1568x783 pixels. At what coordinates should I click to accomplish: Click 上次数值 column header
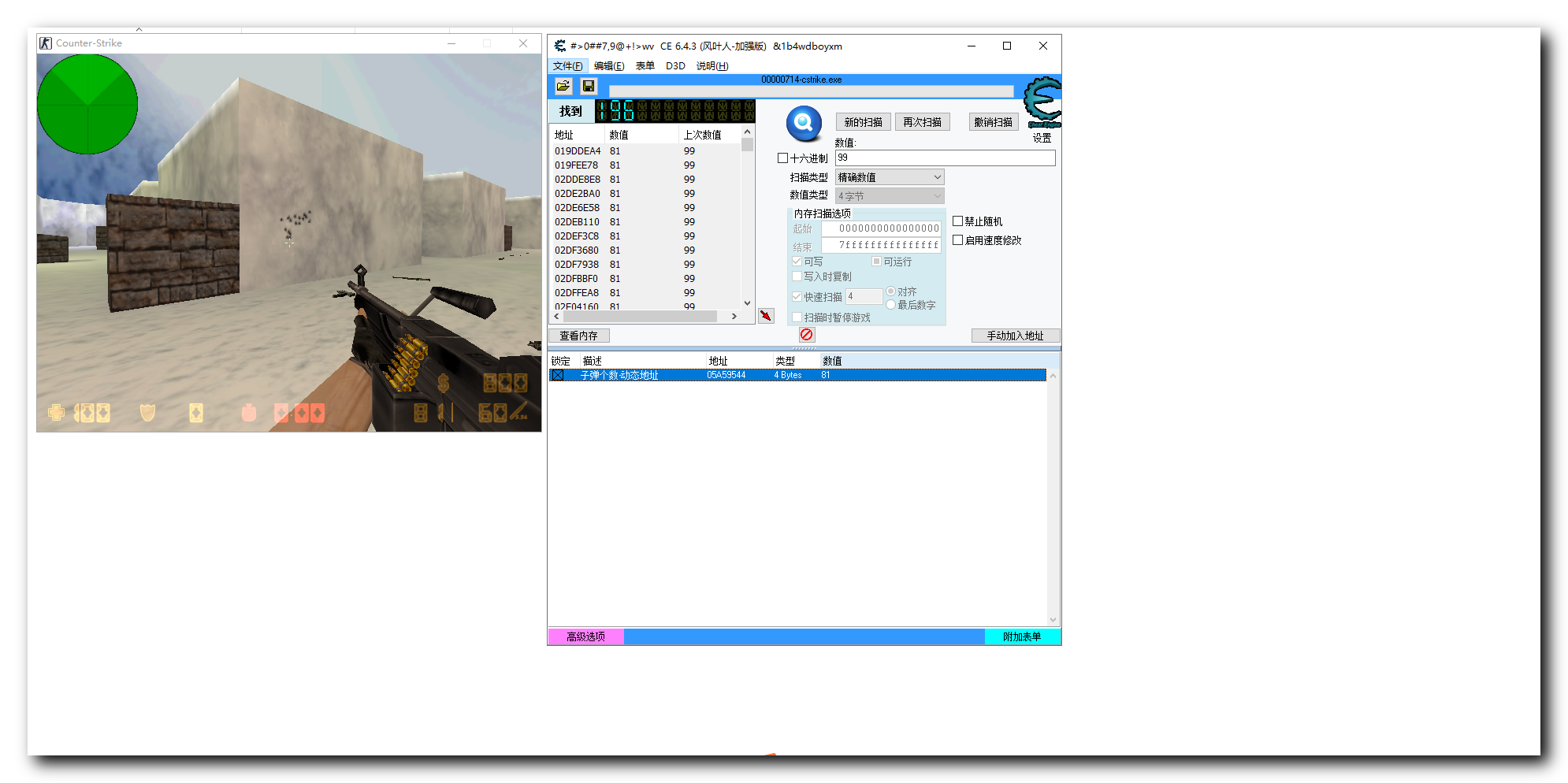pyautogui.click(x=709, y=135)
